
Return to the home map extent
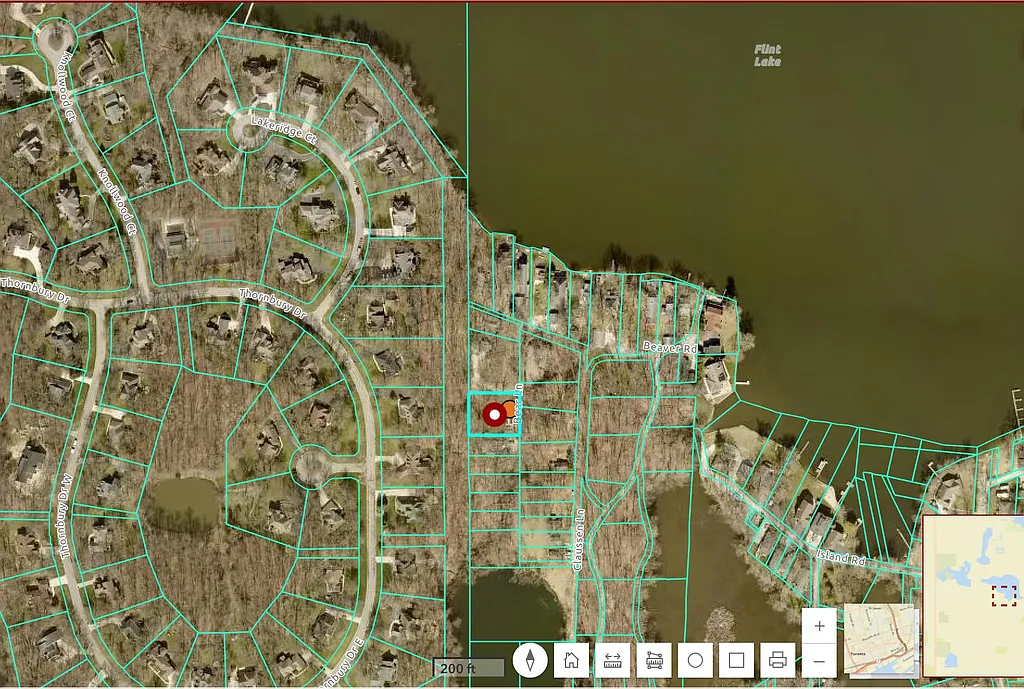[571, 660]
